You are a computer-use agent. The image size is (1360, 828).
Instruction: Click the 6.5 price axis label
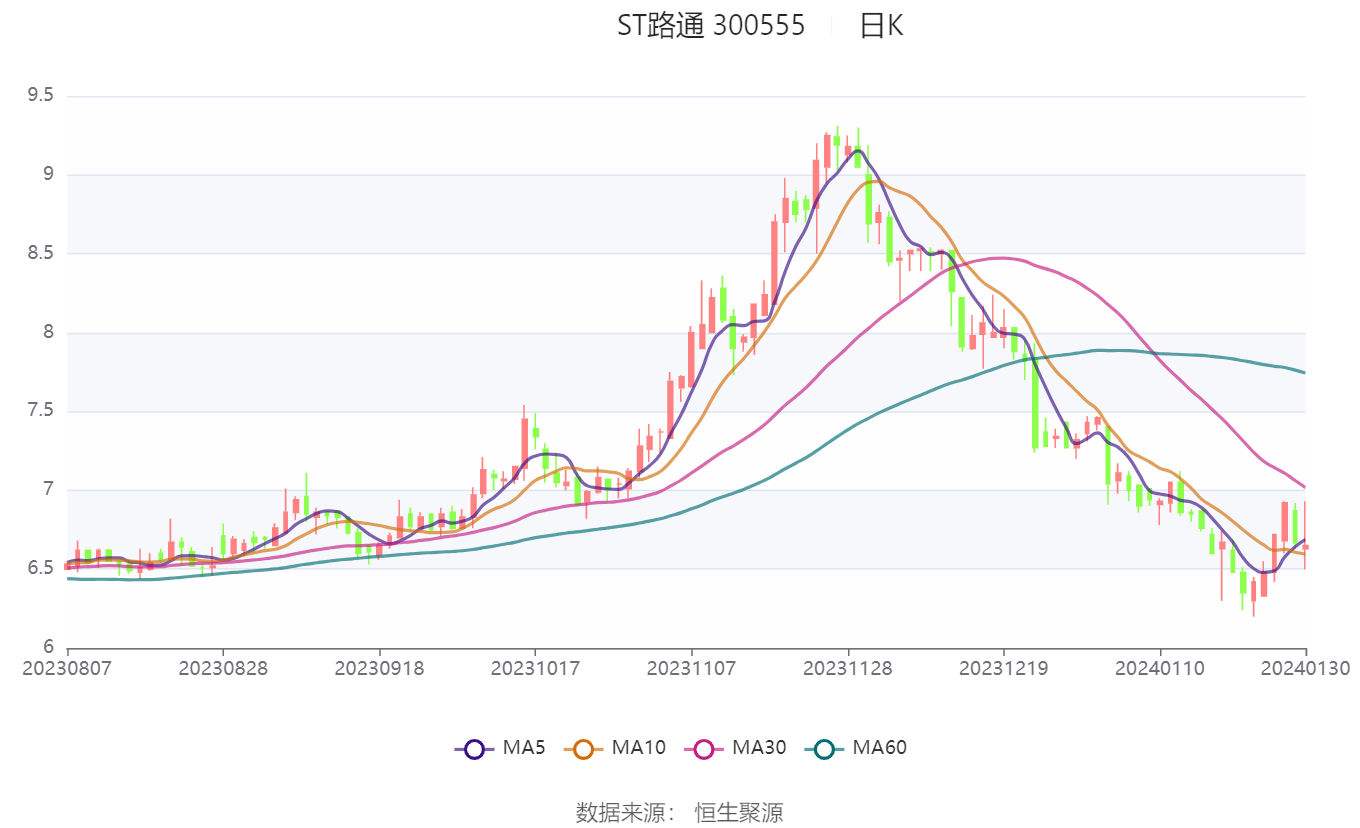pyautogui.click(x=40, y=568)
